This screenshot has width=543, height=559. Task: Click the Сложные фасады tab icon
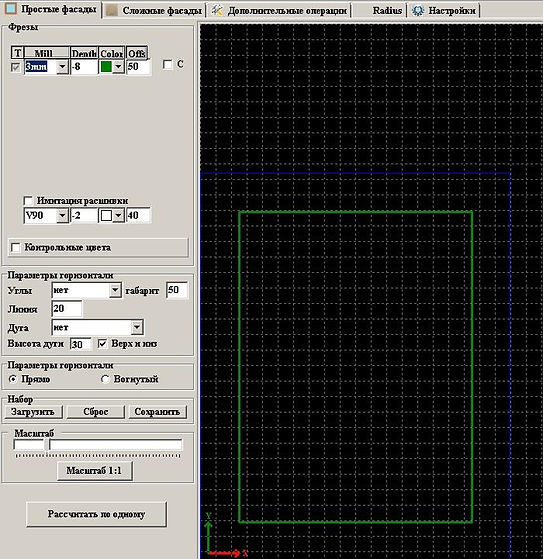pyautogui.click(x=112, y=10)
